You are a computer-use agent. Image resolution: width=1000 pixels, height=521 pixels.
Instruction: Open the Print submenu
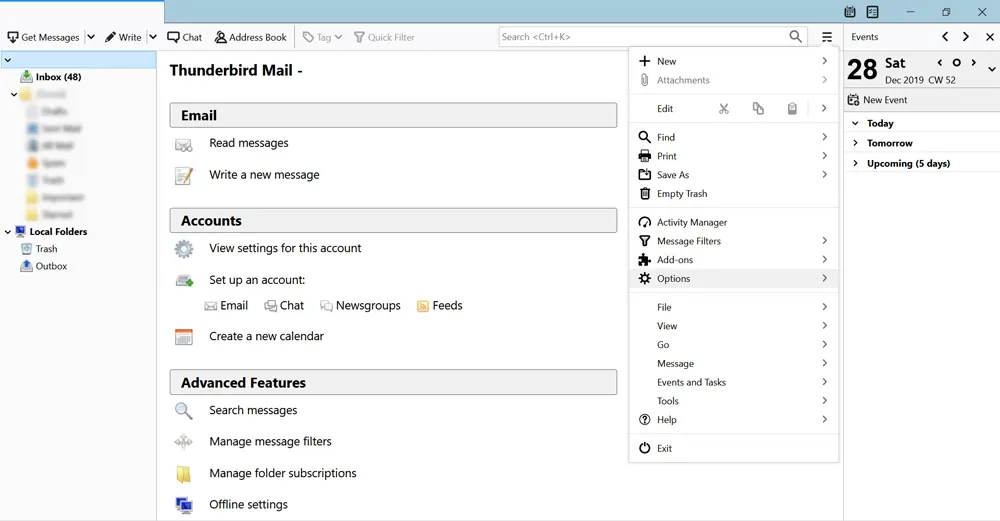click(x=733, y=156)
